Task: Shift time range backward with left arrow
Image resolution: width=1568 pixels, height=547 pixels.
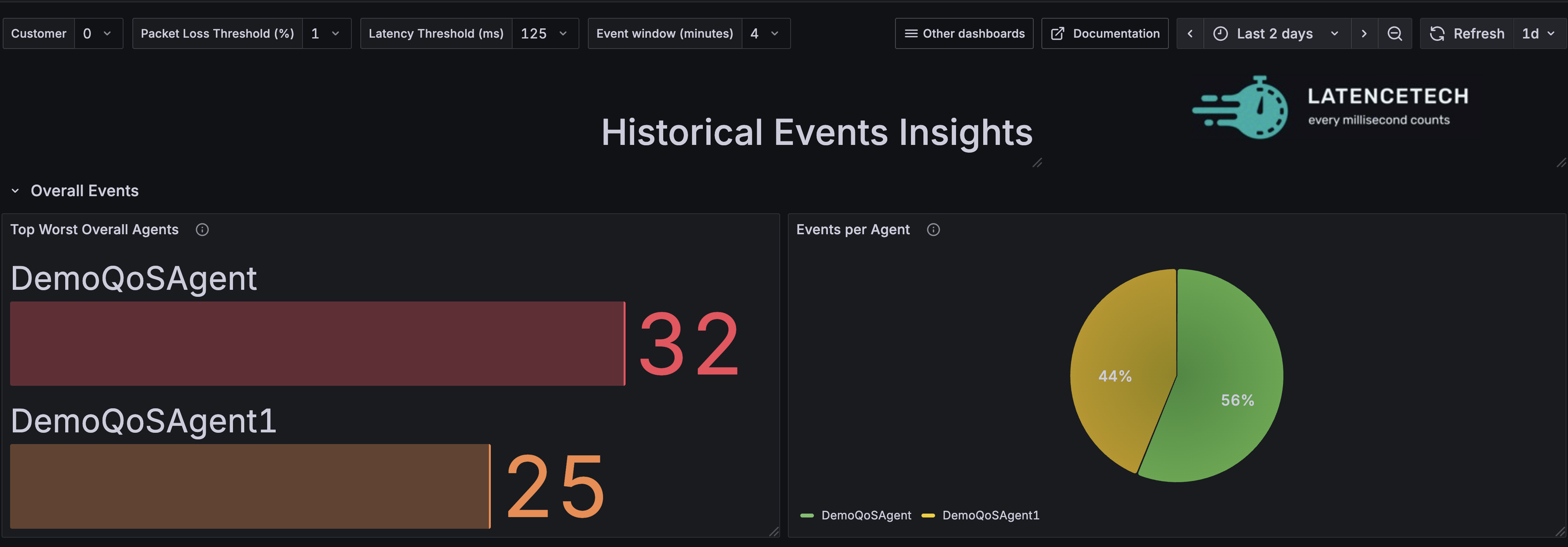Action: [x=1190, y=33]
